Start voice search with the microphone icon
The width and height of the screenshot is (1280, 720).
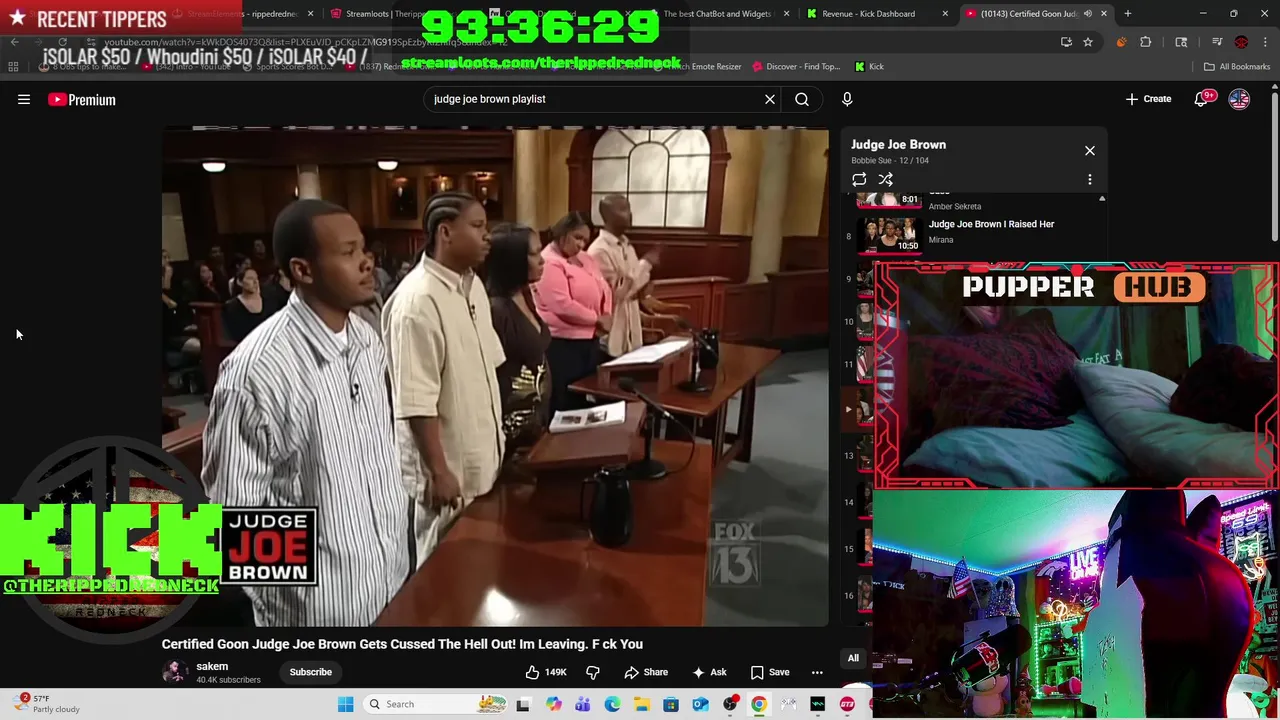point(847,99)
